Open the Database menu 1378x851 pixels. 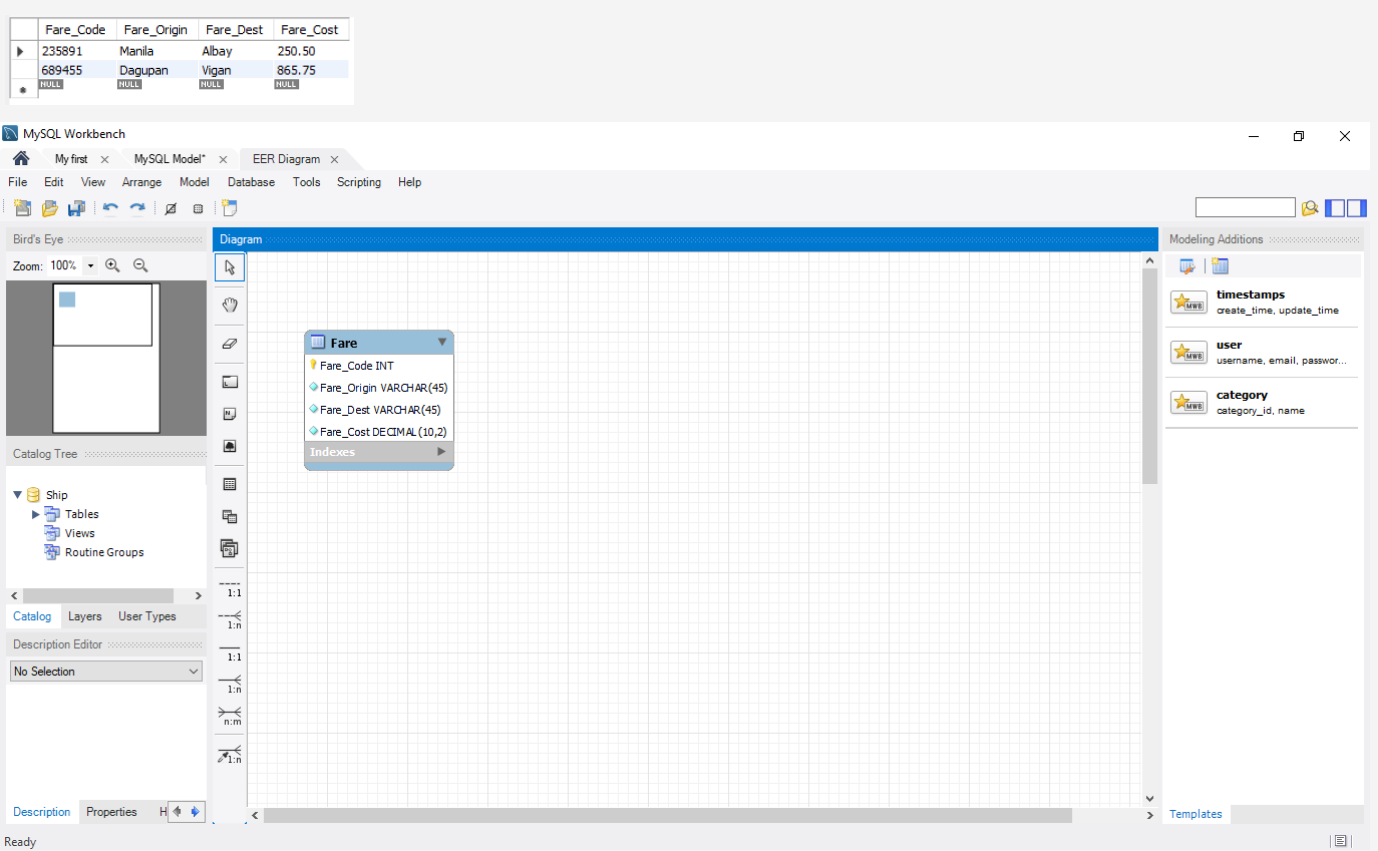(250, 182)
